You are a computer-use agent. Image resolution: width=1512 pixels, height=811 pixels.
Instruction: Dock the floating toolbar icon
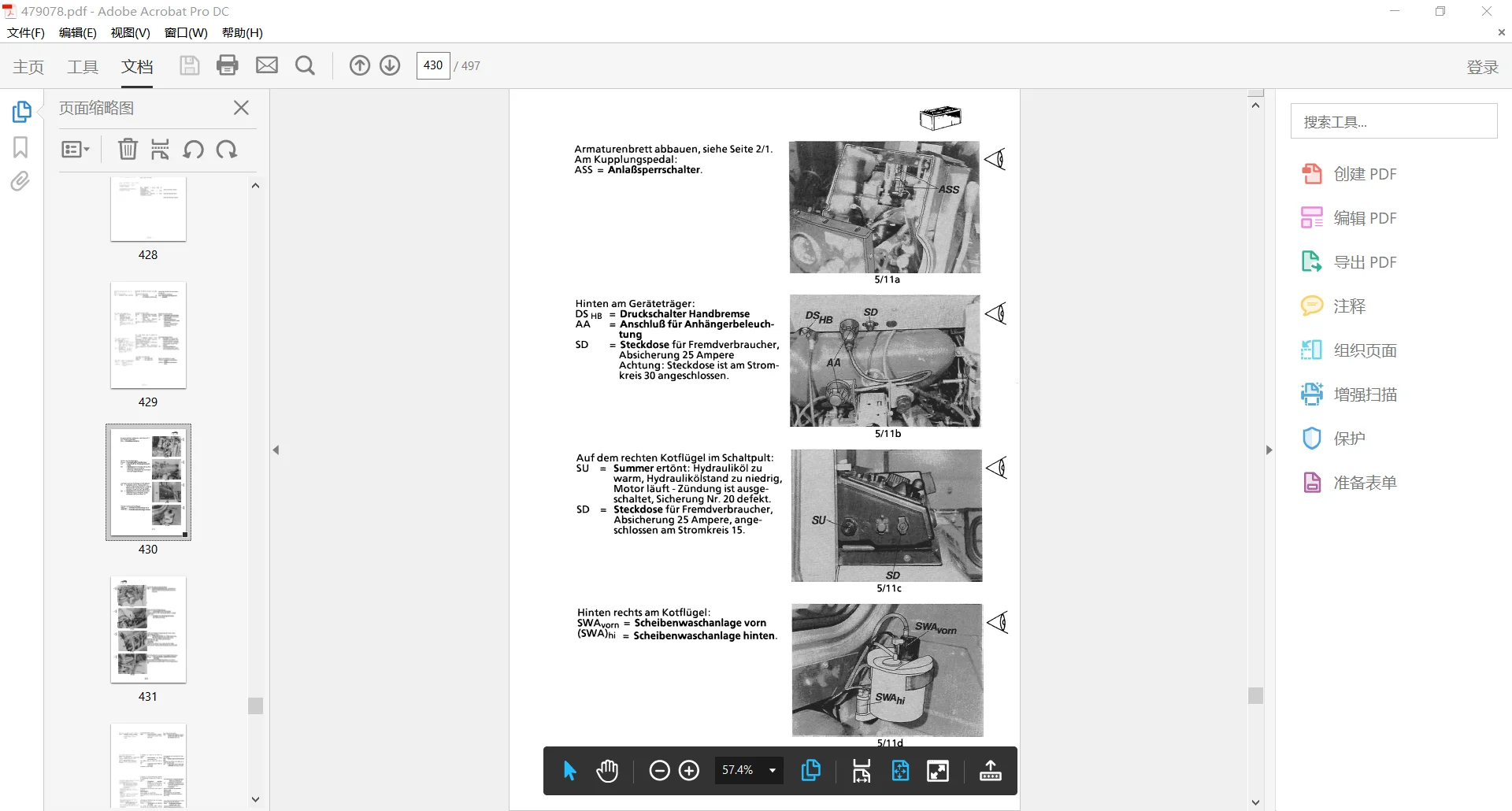991,771
